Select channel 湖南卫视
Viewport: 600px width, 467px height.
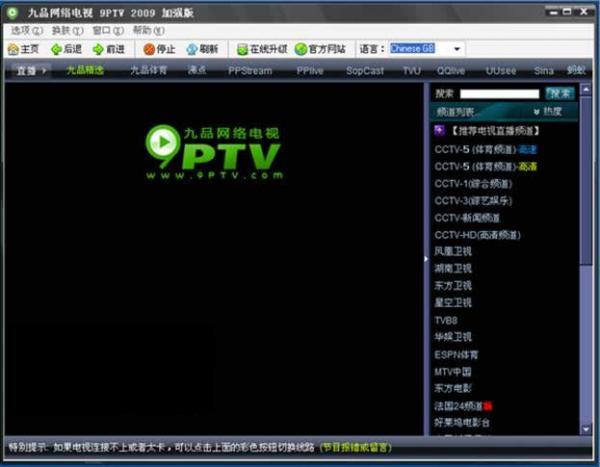453,268
